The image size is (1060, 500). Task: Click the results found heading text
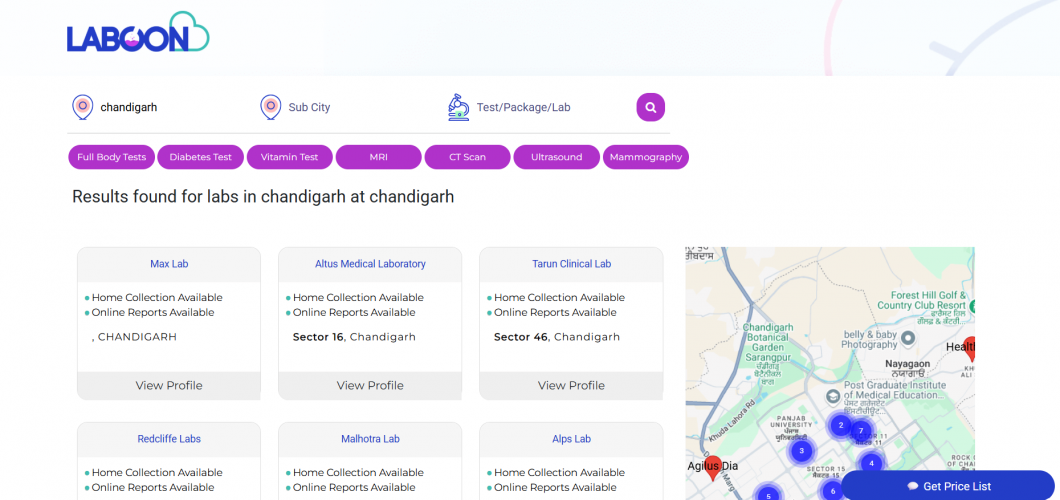(x=263, y=197)
